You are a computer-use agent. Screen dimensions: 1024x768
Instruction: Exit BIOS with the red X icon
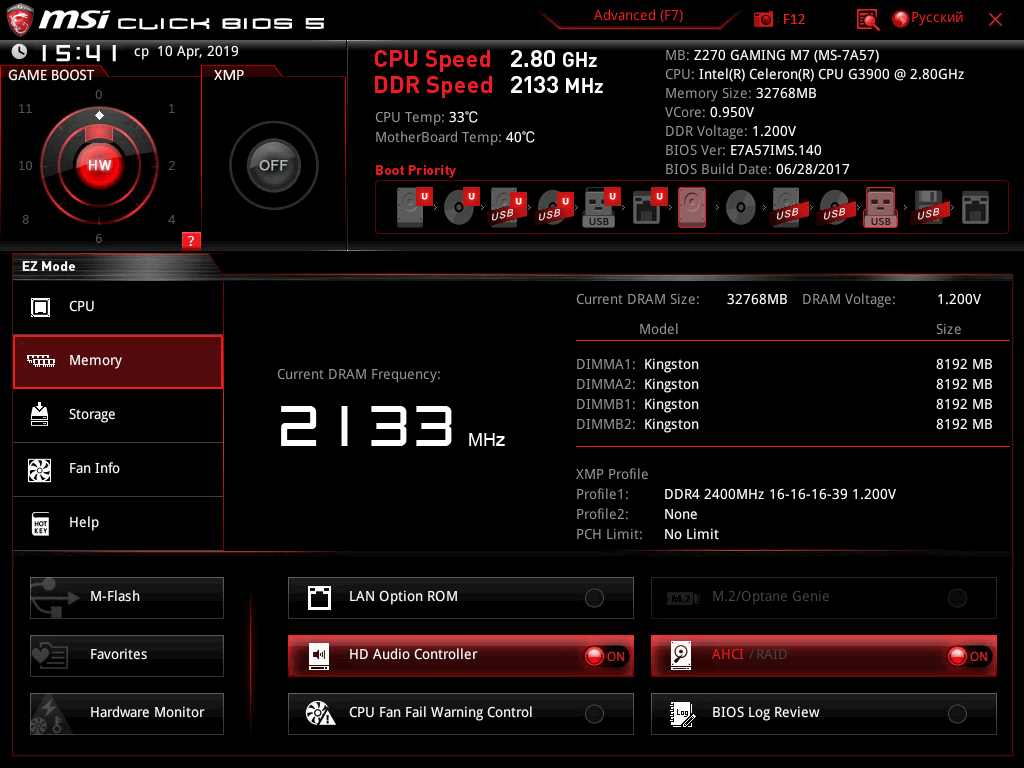pyautogui.click(x=995, y=20)
